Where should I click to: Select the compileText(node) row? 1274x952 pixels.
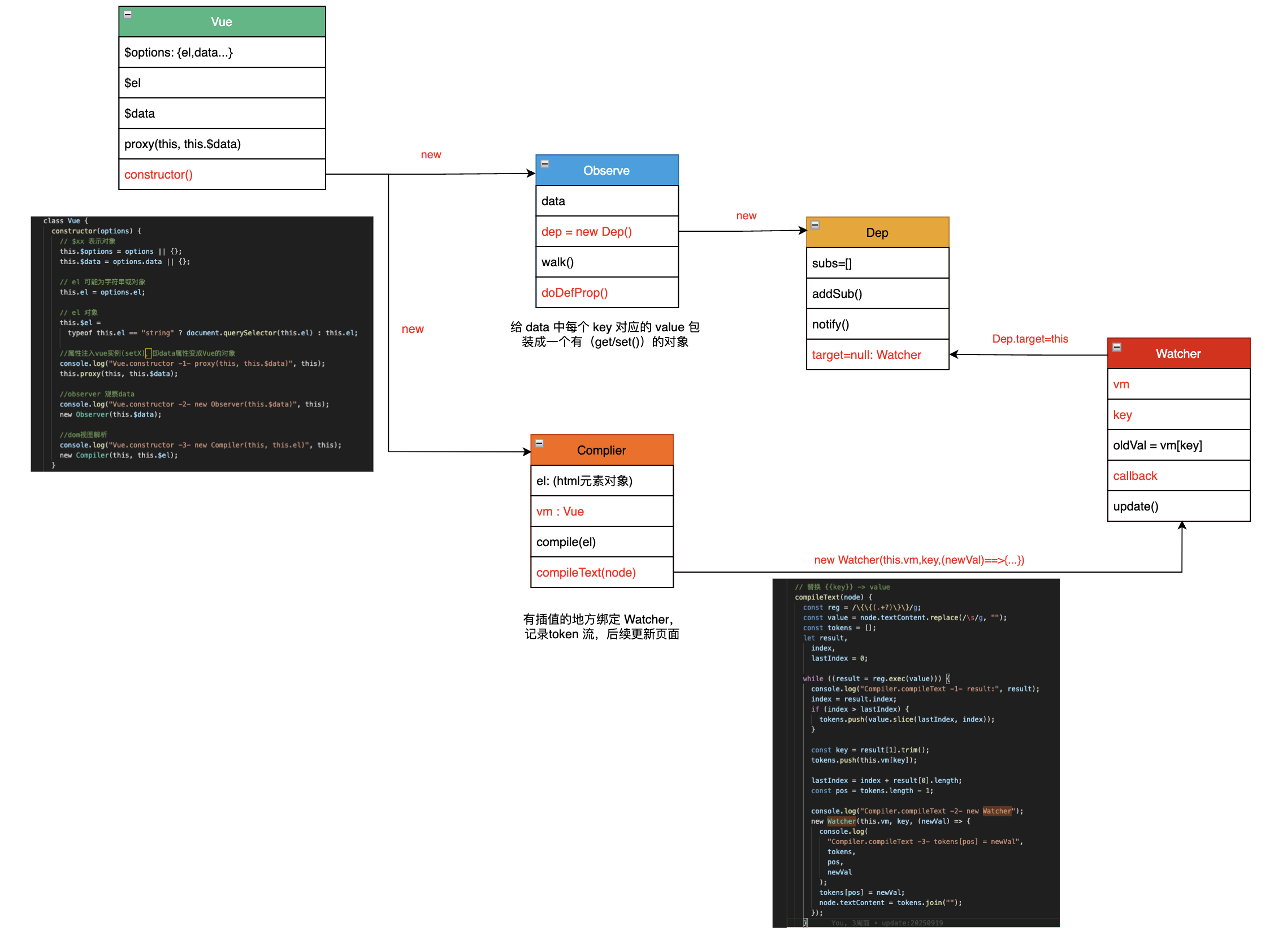click(601, 573)
